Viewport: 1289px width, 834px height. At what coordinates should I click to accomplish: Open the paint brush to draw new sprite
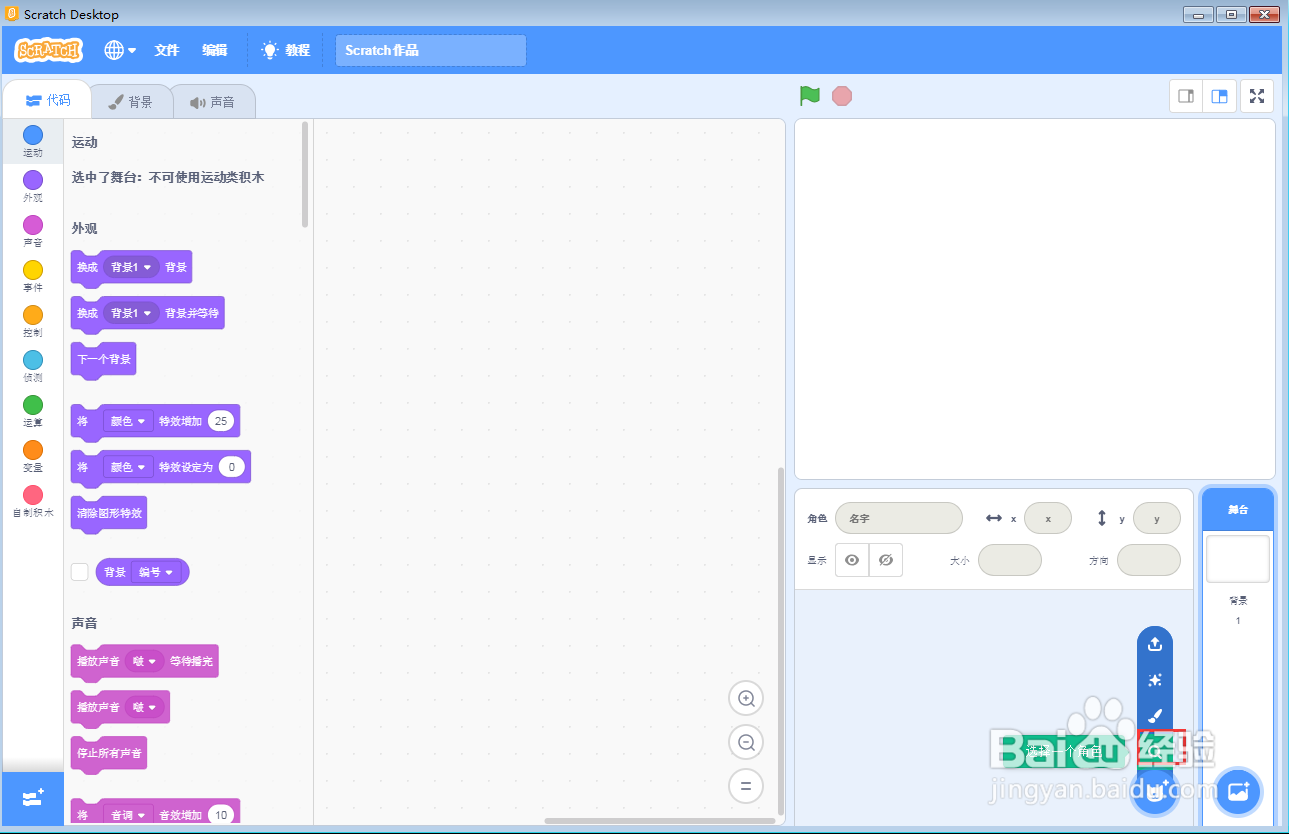click(1155, 716)
